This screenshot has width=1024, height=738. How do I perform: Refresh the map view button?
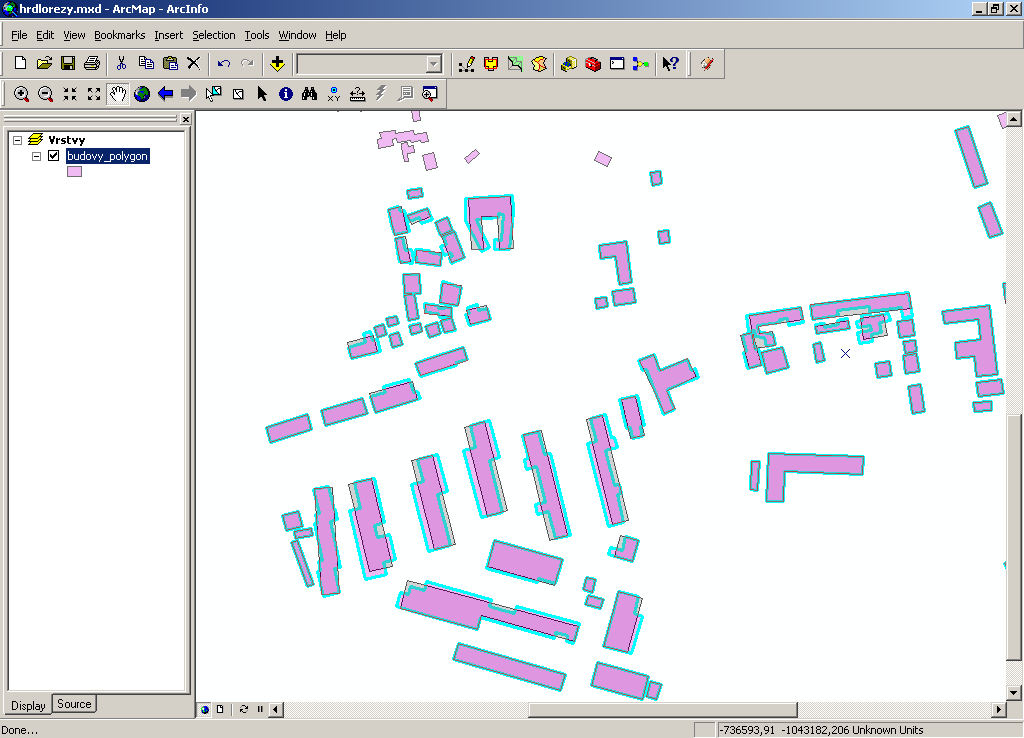[x=244, y=709]
